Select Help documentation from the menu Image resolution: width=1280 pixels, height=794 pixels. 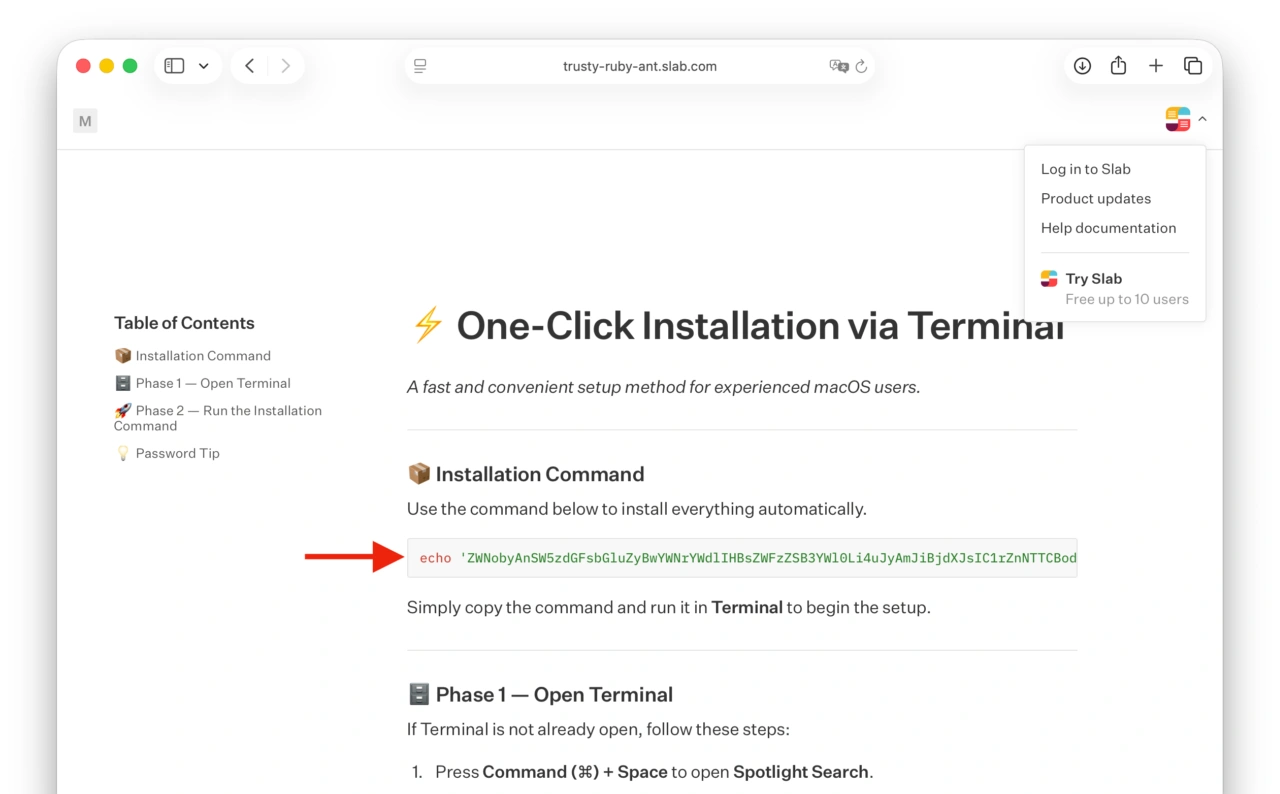tap(1108, 228)
